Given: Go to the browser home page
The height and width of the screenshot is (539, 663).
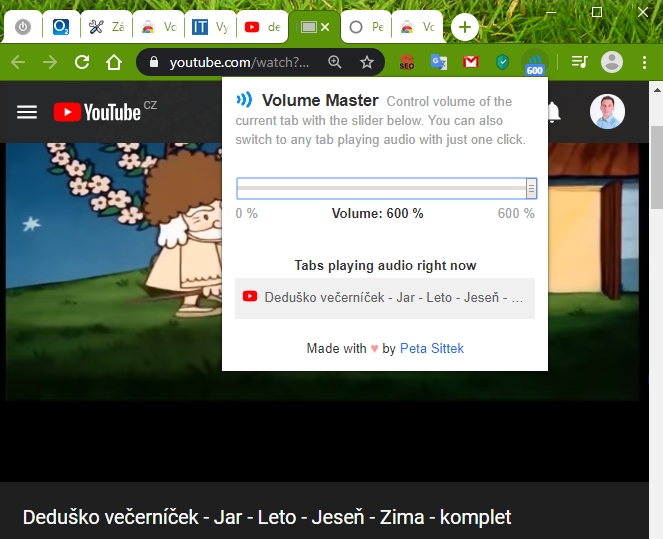Looking at the screenshot, I should (114, 63).
